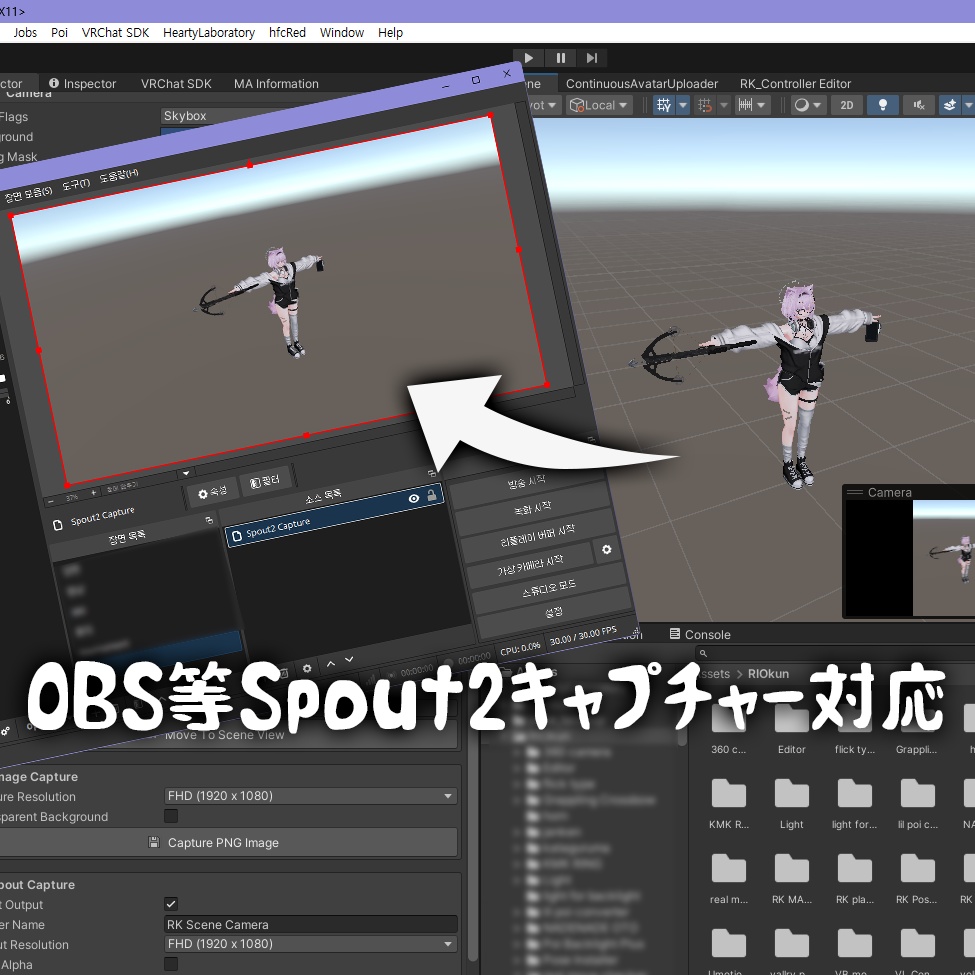
Task: Click the sender name field RK Scene Camera
Action: (310, 925)
